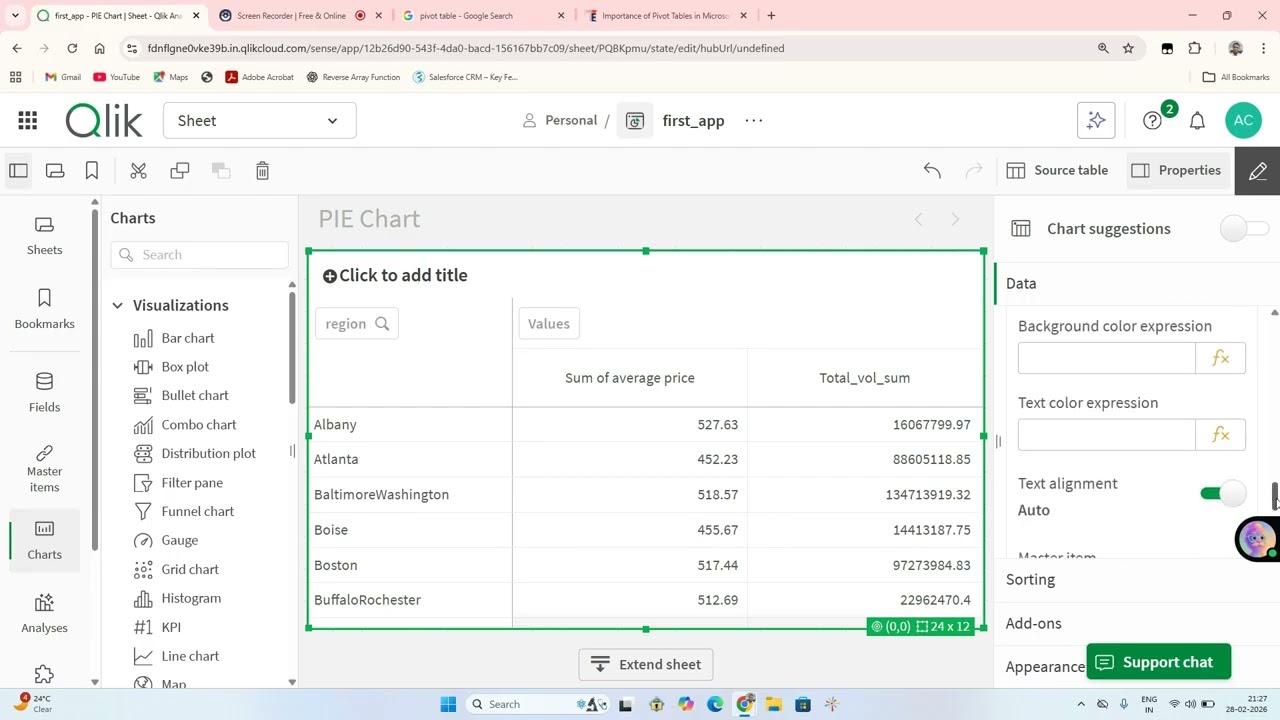This screenshot has height=720, width=1280.
Task: Click the properties panel scrollbar thumb
Action: (x=1274, y=495)
